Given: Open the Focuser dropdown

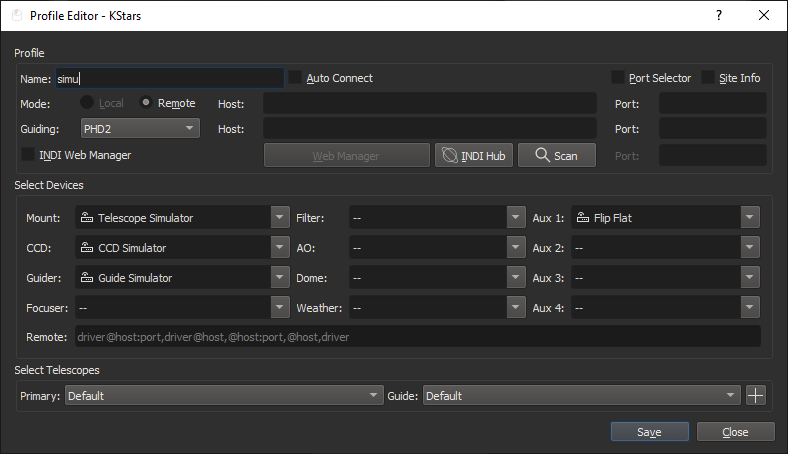Looking at the screenshot, I should coord(182,307).
